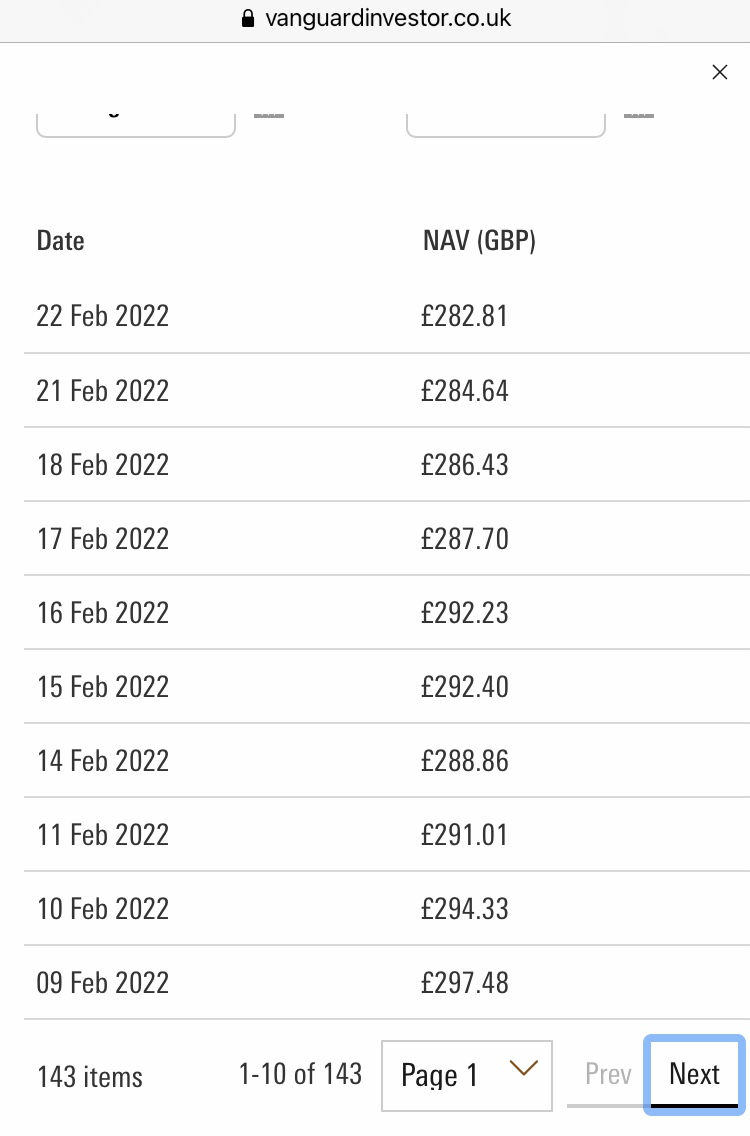Open the Page 1 selector box

coord(467,1075)
